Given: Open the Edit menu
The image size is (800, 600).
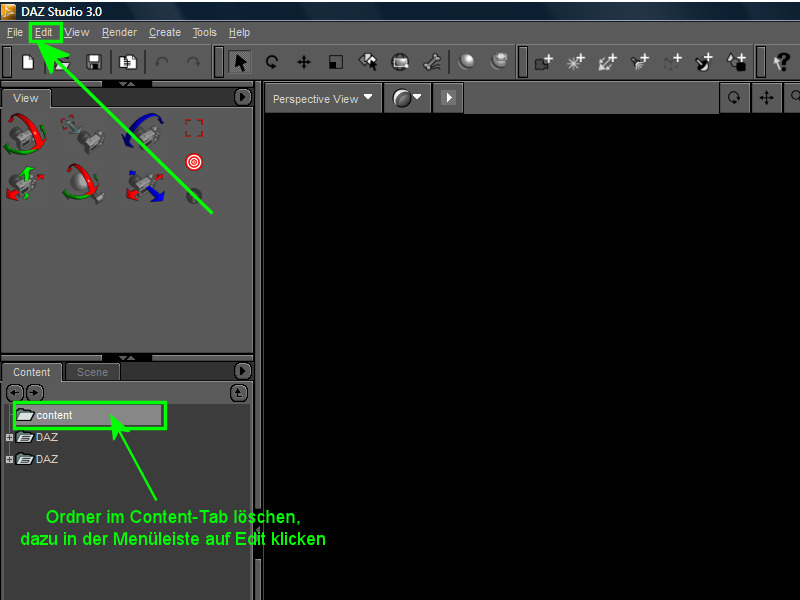Looking at the screenshot, I should coord(43,33).
